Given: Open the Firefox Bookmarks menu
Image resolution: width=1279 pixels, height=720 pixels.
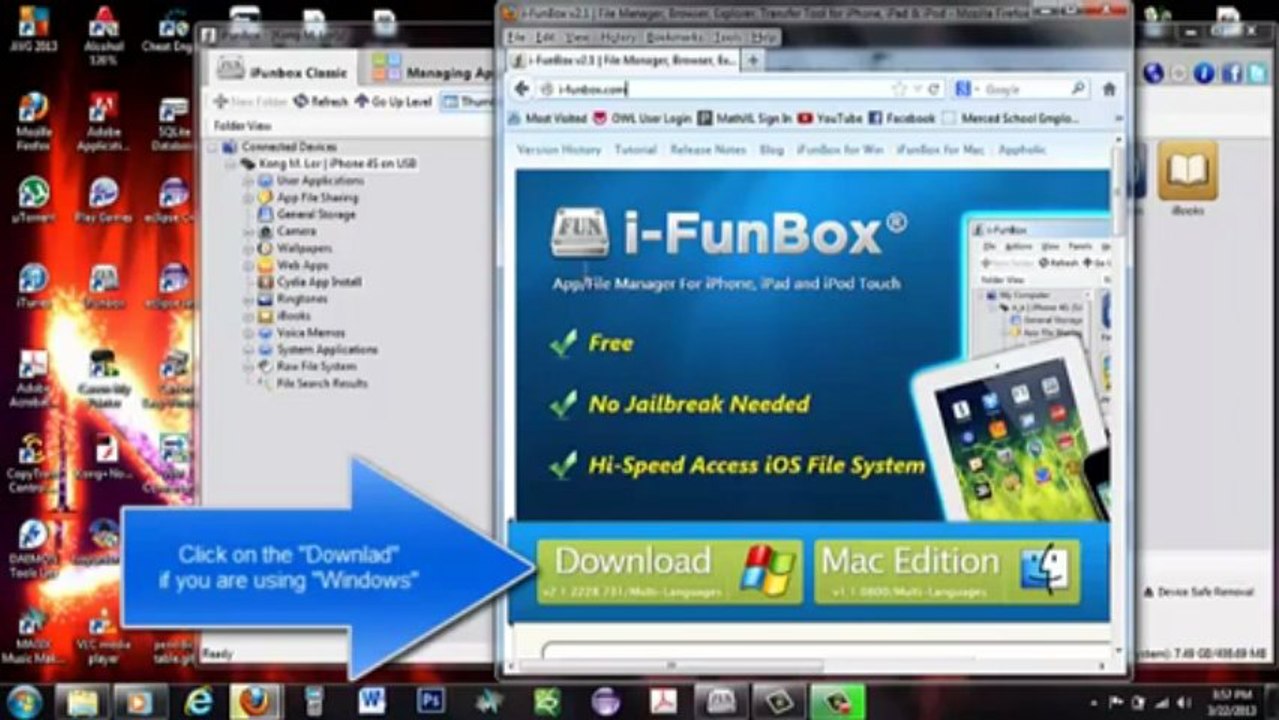Looking at the screenshot, I should click(675, 37).
